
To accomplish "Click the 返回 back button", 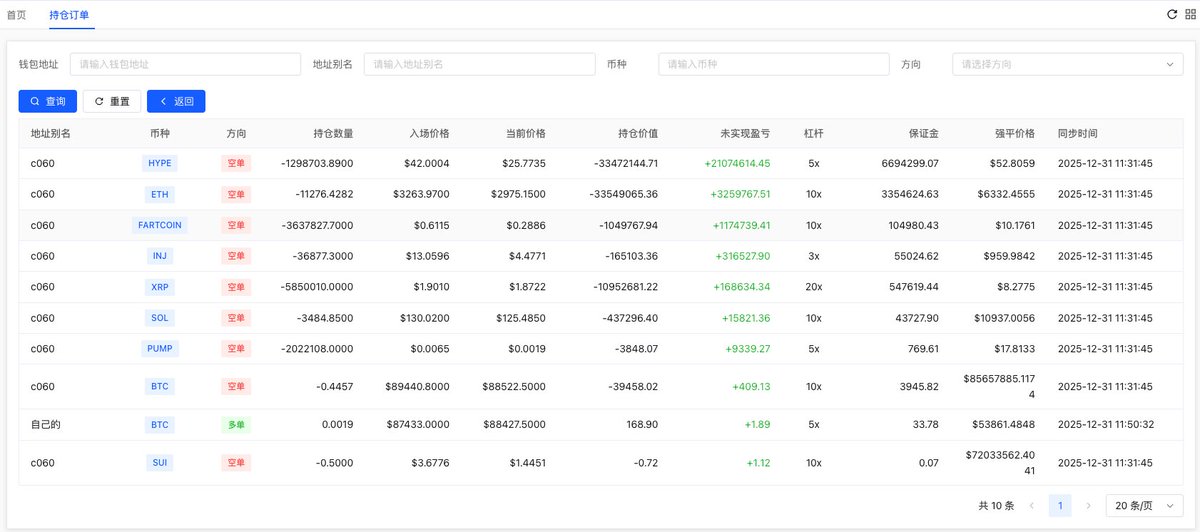I will 176,101.
